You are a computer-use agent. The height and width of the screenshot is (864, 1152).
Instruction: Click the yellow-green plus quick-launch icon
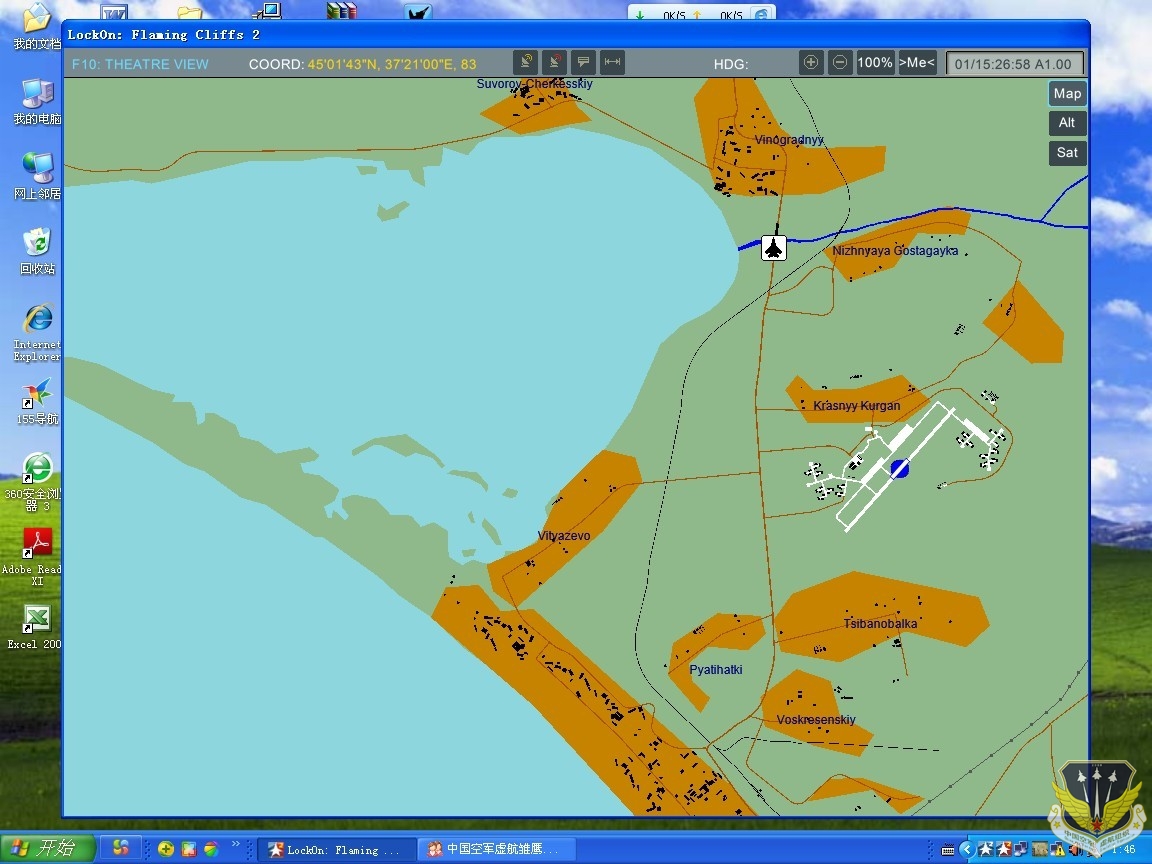(x=166, y=849)
